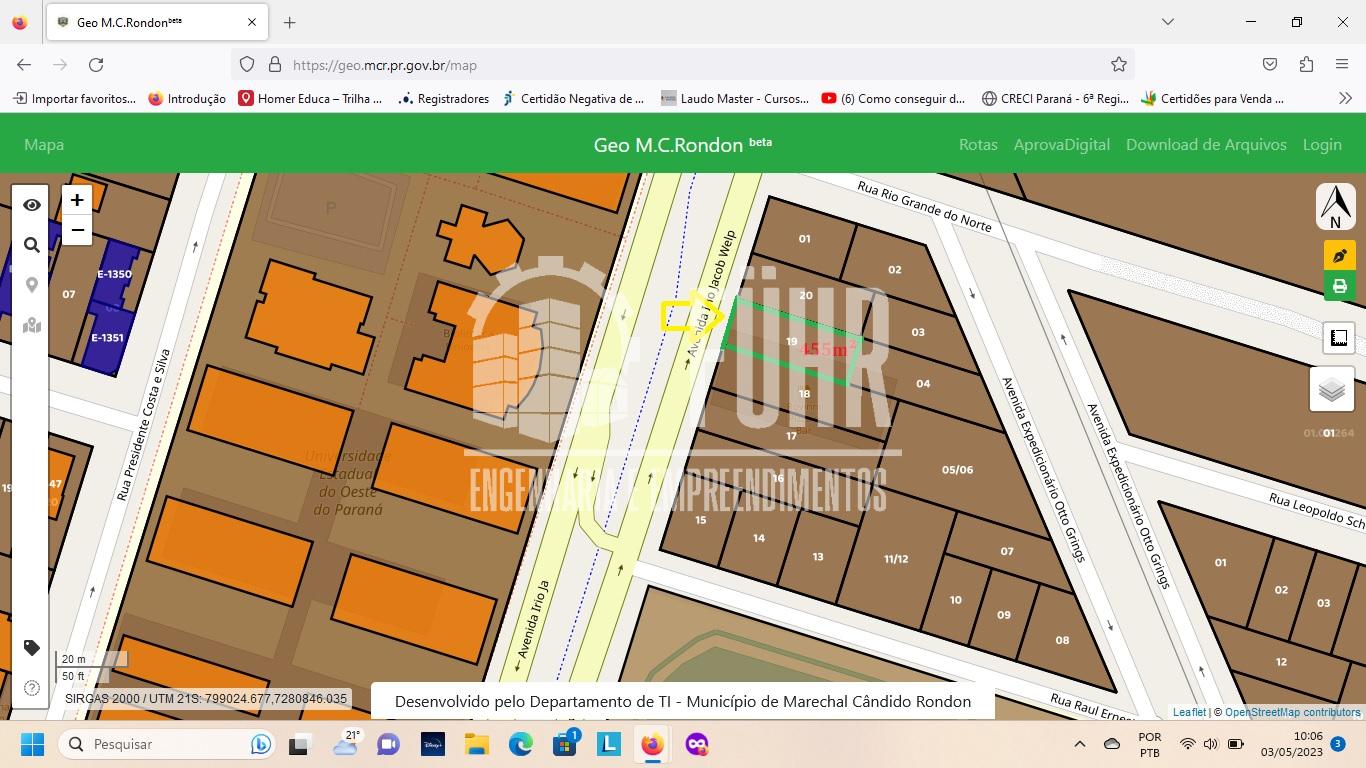Click the Pesquisar taskbar search box

(168, 744)
